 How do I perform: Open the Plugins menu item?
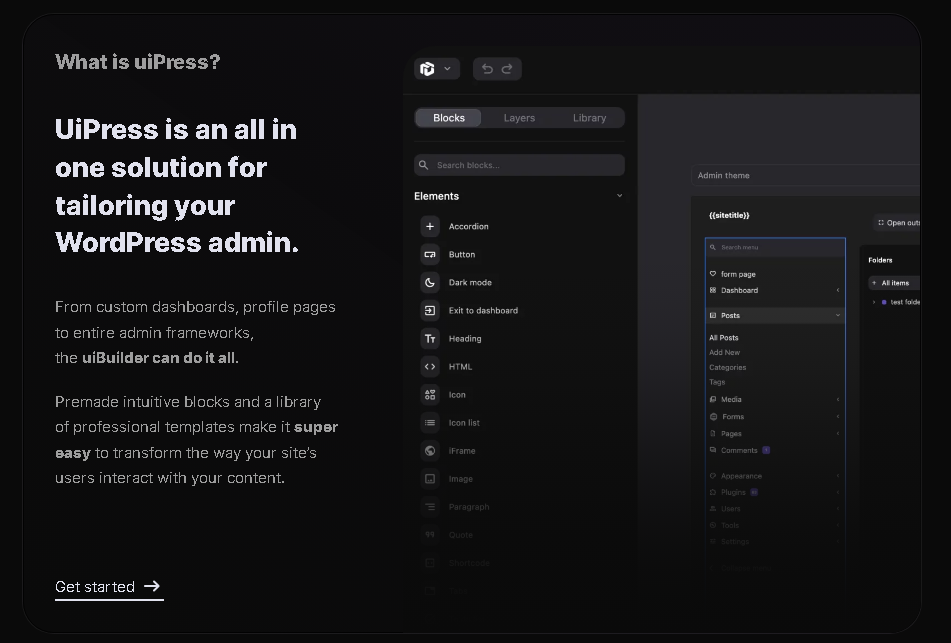(733, 493)
